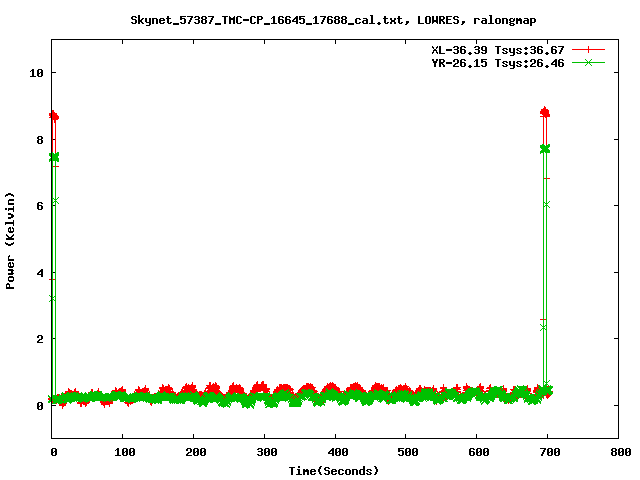Click the x-axis tick label 800
Viewport: 640px width, 480px height.
621,452
